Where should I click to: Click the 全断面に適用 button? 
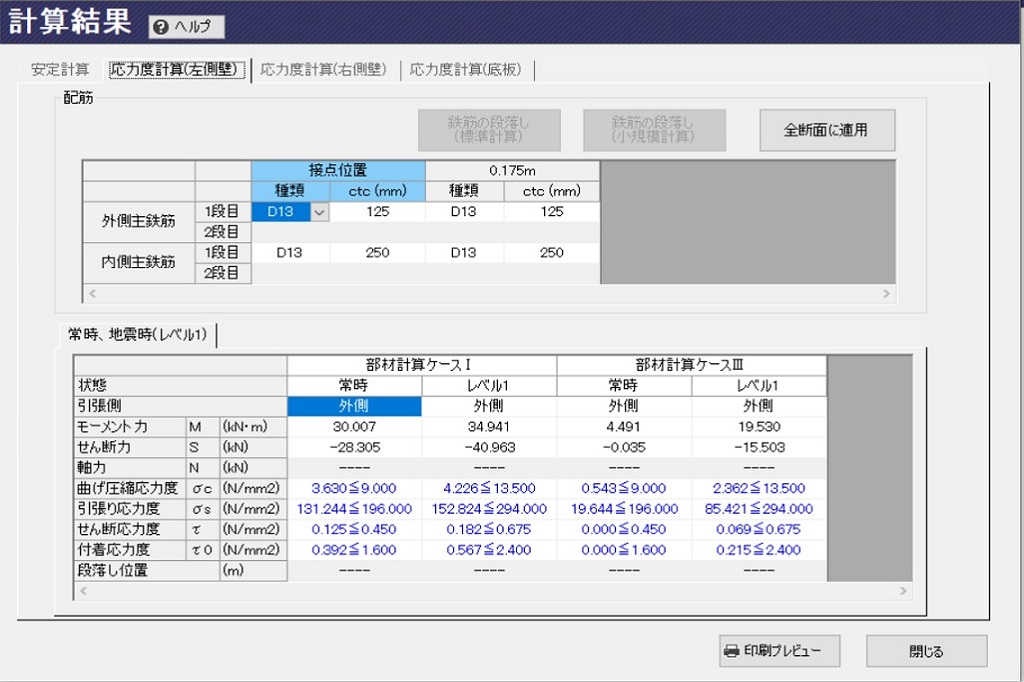827,130
